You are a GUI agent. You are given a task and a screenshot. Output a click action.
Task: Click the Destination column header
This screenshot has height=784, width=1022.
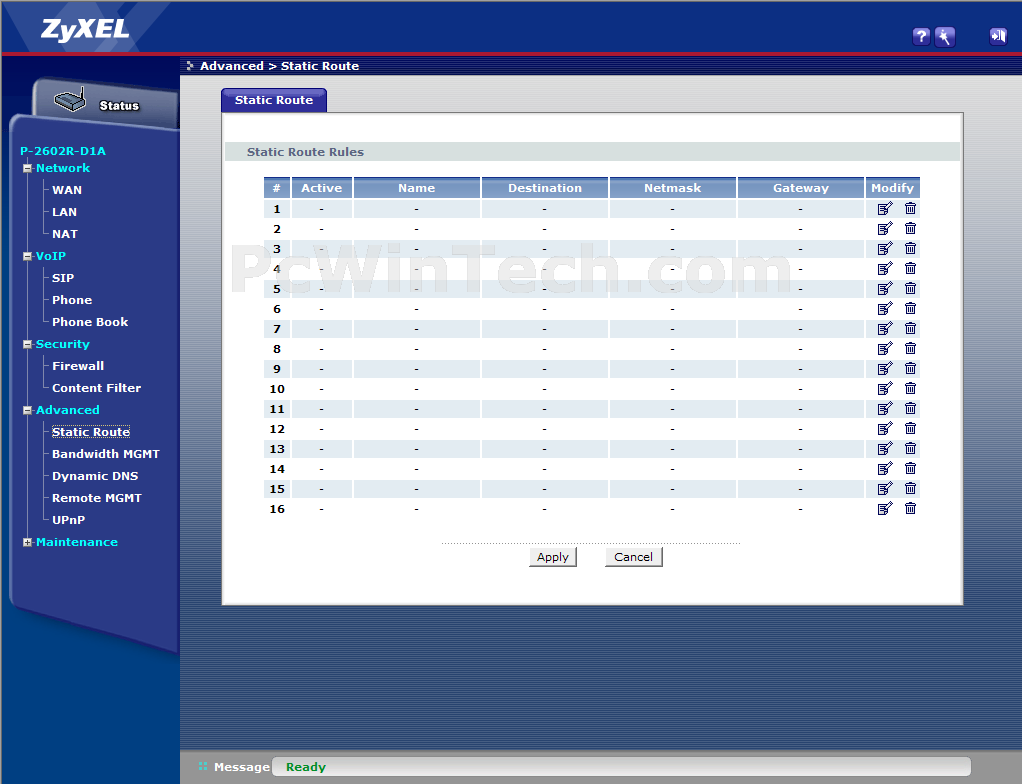pos(545,188)
